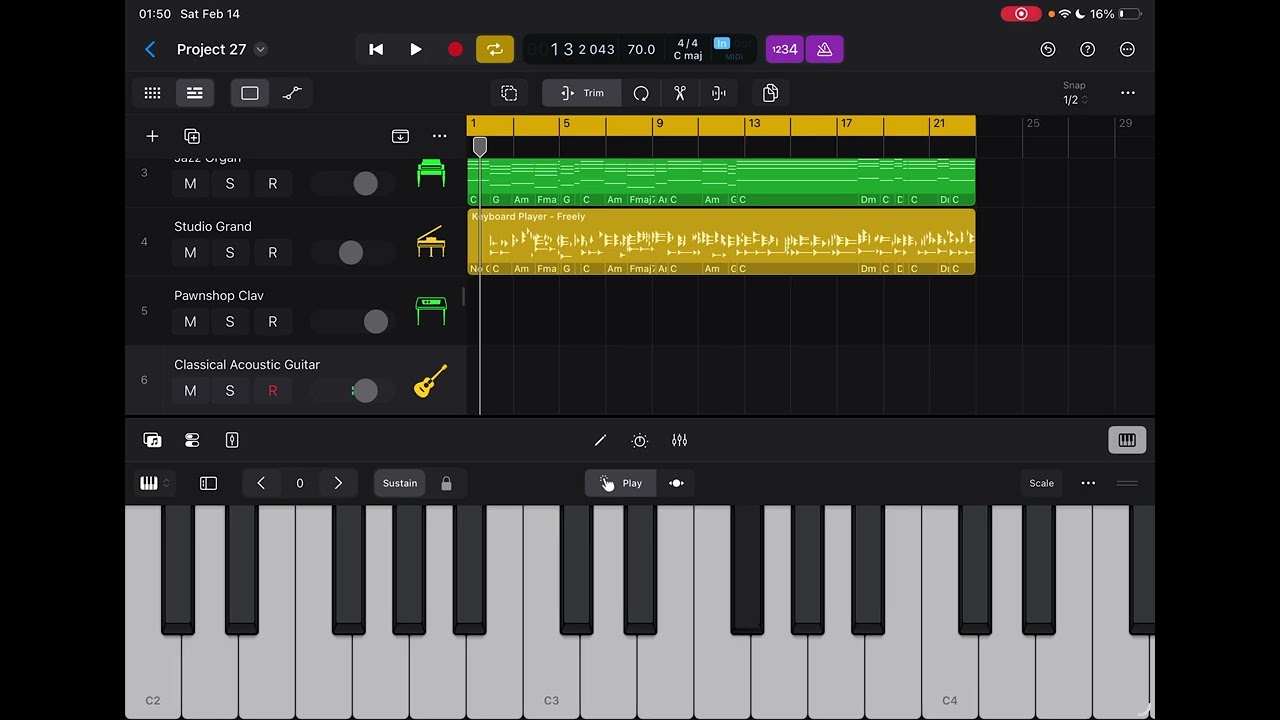1280x720 pixels.
Task: Show the automation curve view
Action: coord(292,93)
